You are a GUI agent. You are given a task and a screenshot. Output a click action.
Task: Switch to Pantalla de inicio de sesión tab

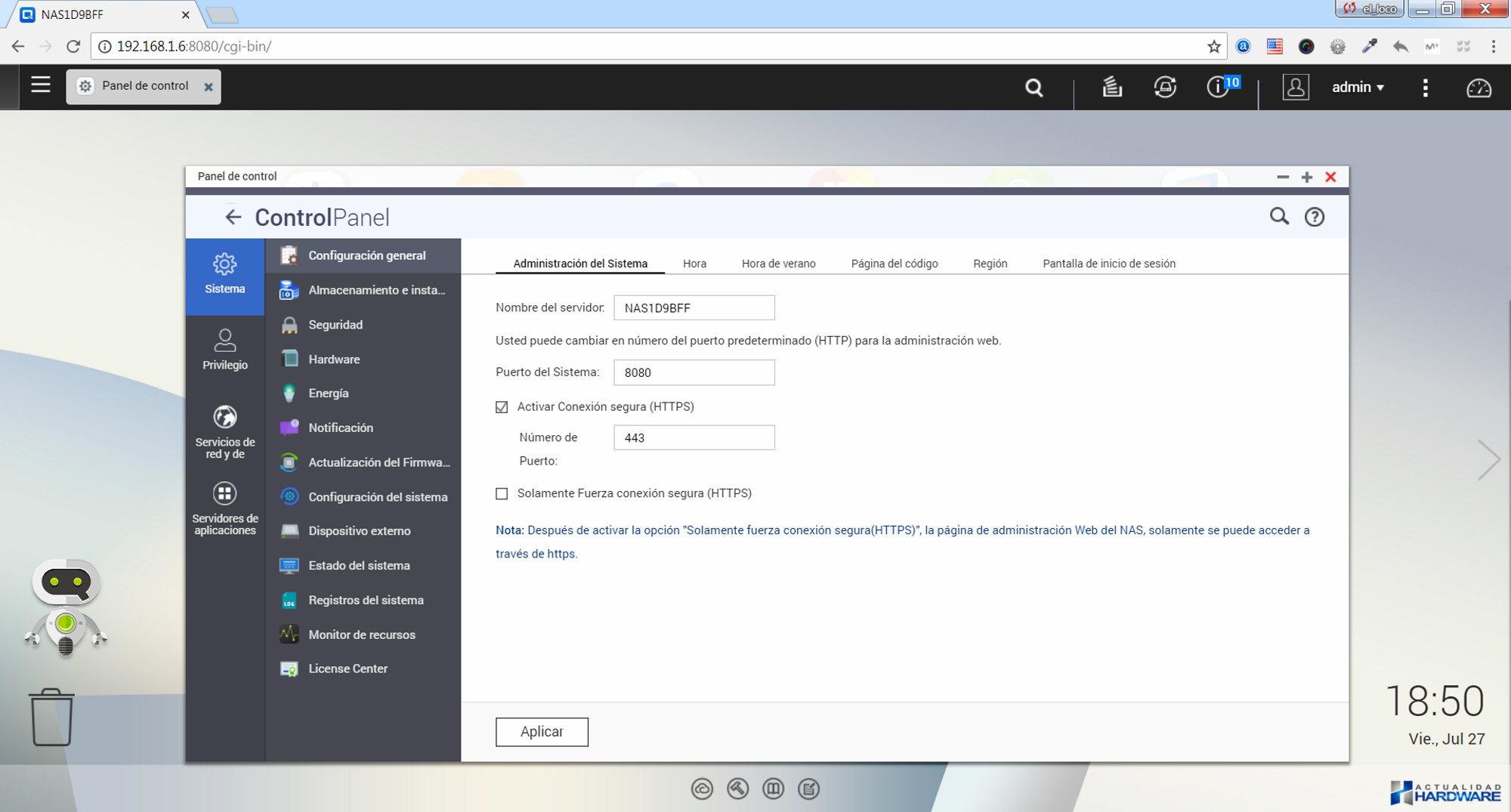[x=1108, y=264]
